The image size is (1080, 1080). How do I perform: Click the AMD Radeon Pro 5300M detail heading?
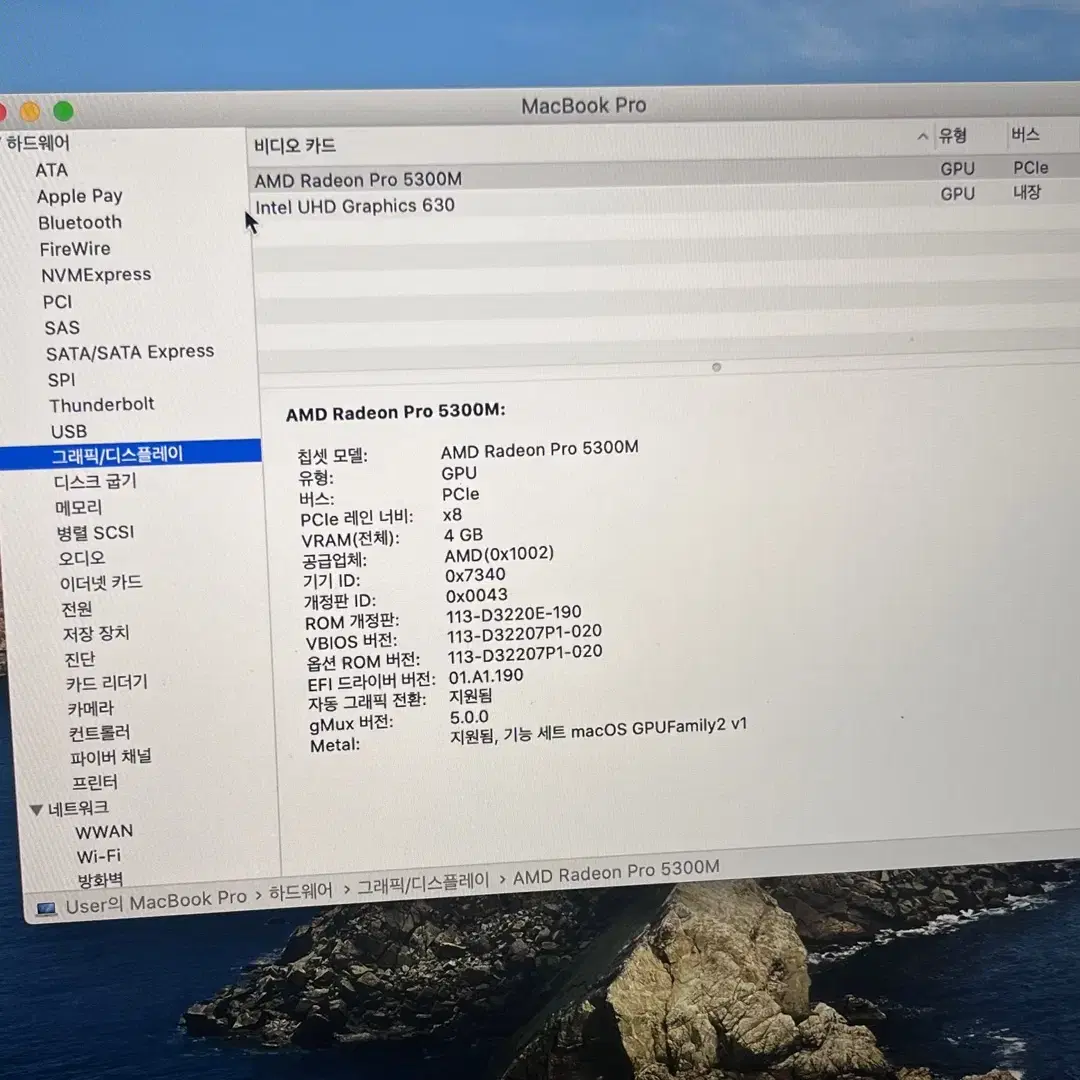(395, 413)
